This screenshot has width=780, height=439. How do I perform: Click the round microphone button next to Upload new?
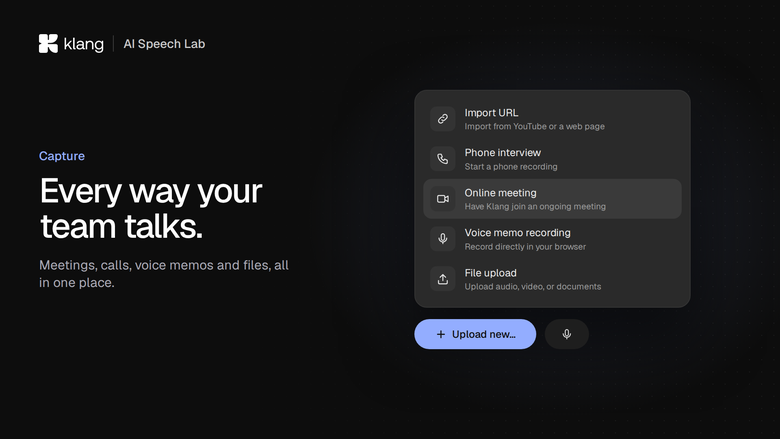pyautogui.click(x=567, y=334)
